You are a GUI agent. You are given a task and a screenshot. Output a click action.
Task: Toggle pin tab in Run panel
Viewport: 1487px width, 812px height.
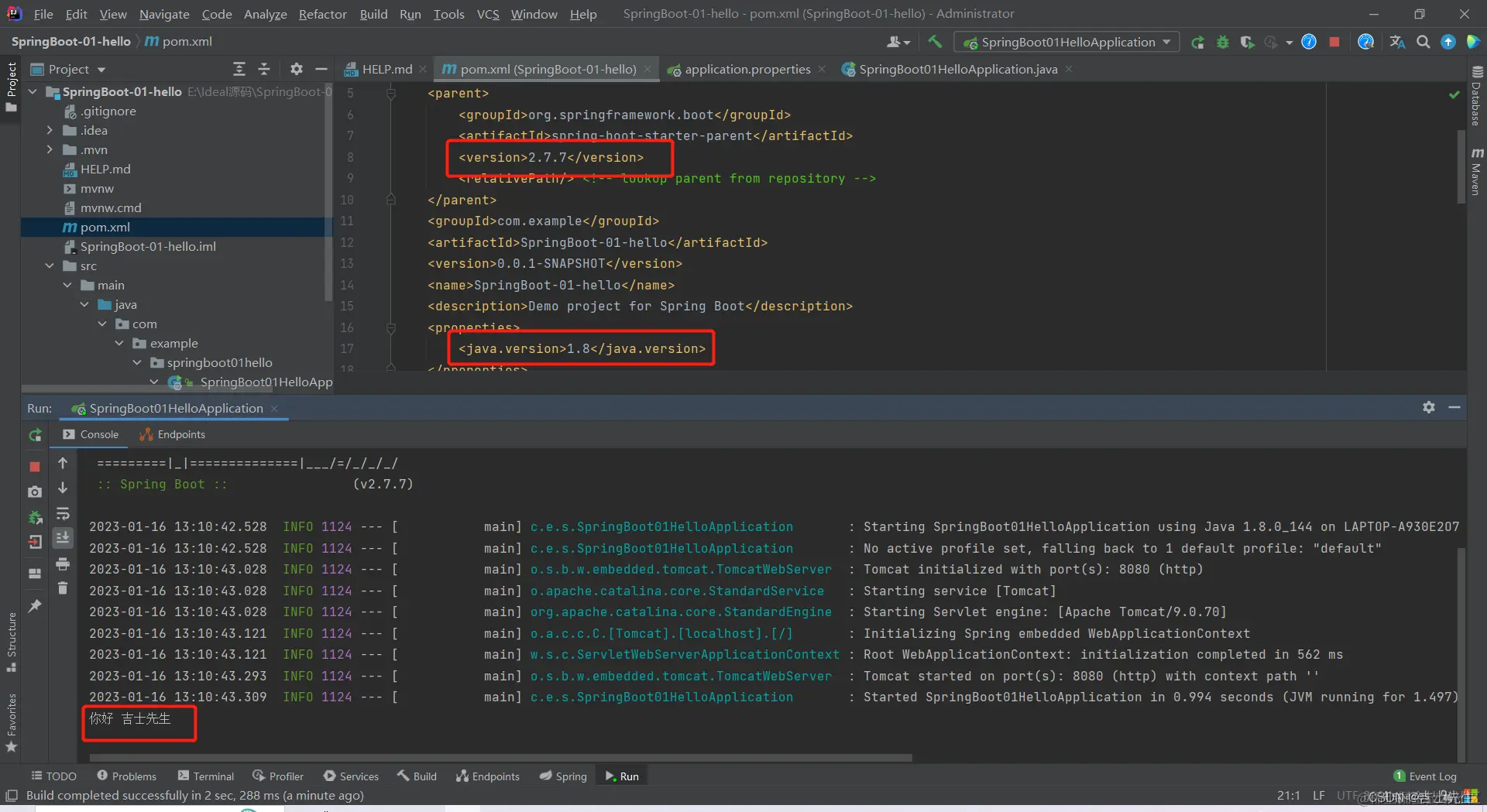pos(35,606)
